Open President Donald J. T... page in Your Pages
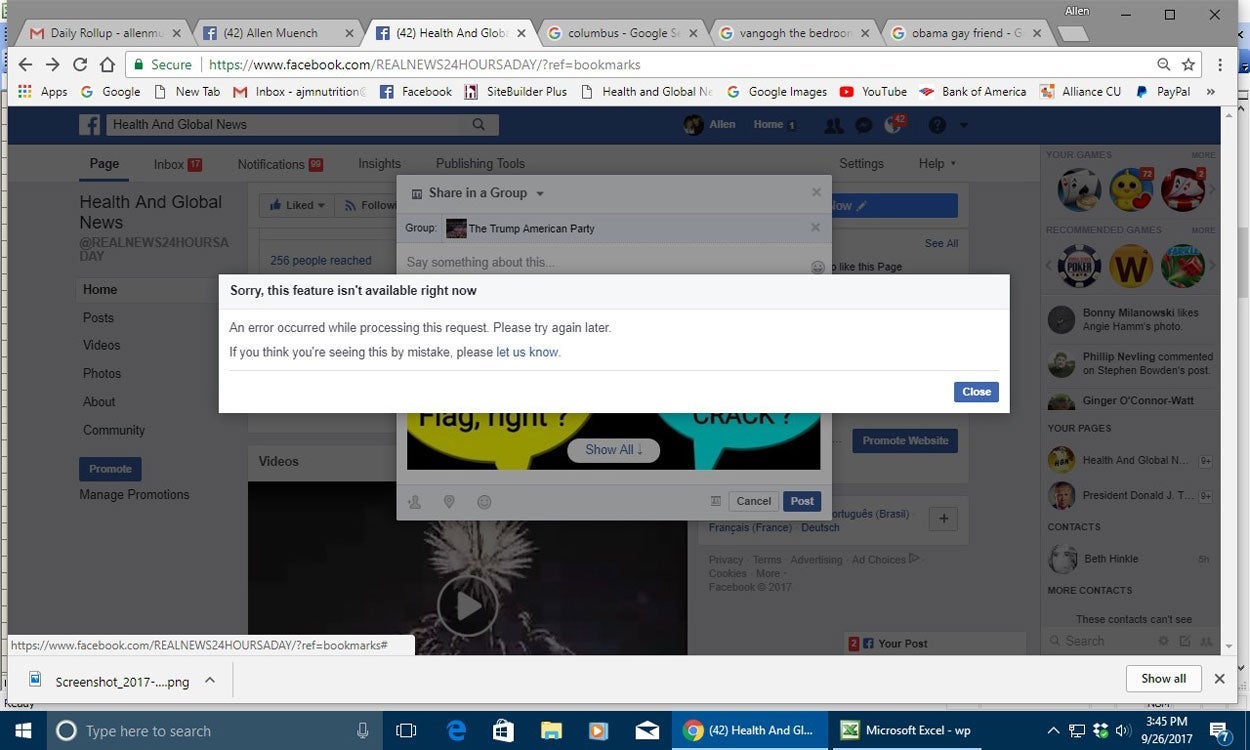Viewport: 1250px width, 750px height. click(1131, 494)
